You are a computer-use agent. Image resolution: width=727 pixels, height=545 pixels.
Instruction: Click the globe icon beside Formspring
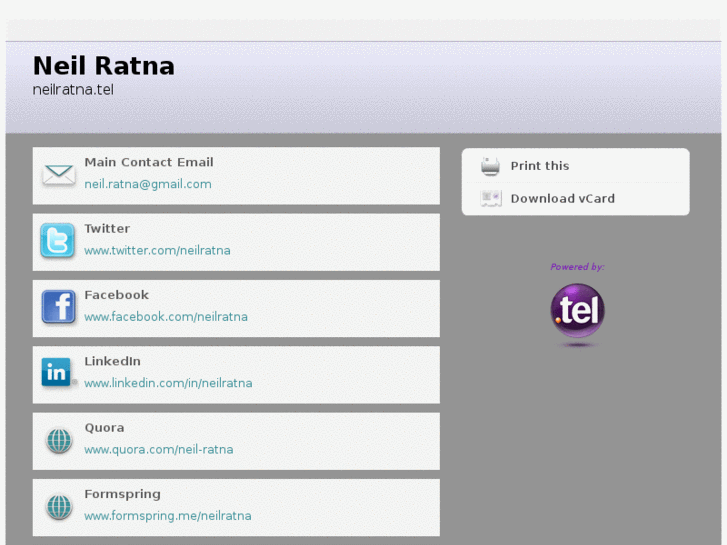tap(59, 507)
